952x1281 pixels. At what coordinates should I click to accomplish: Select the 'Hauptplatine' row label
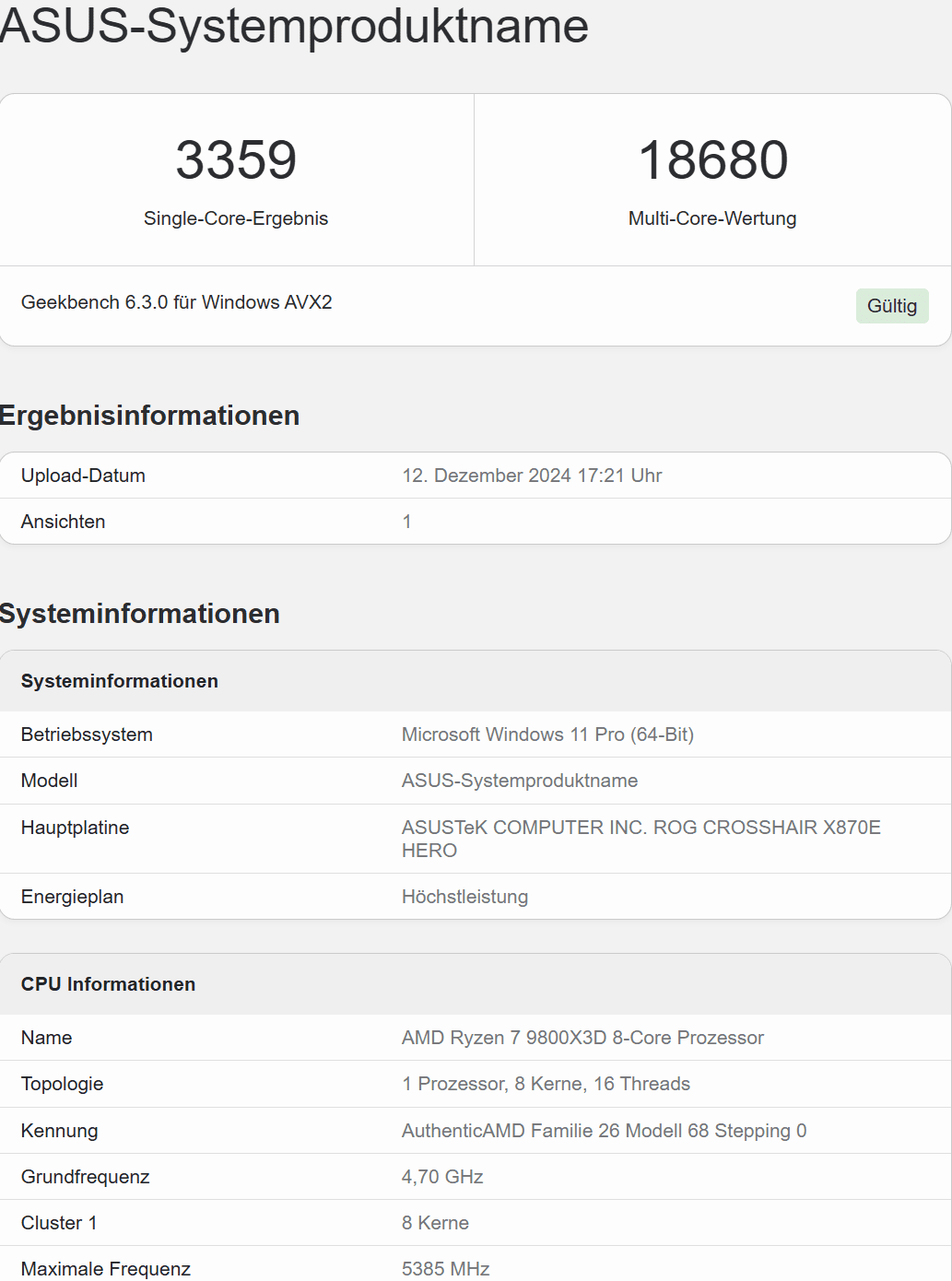click(76, 828)
